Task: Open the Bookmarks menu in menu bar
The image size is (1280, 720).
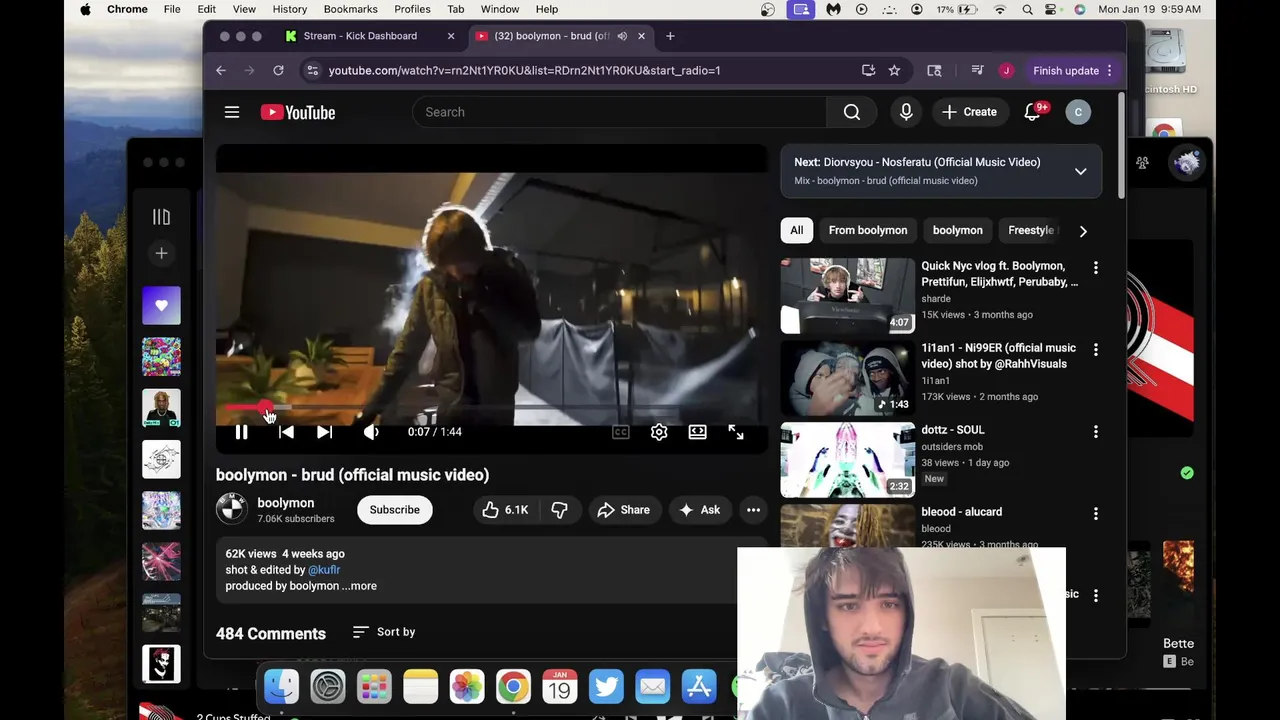Action: tap(351, 9)
